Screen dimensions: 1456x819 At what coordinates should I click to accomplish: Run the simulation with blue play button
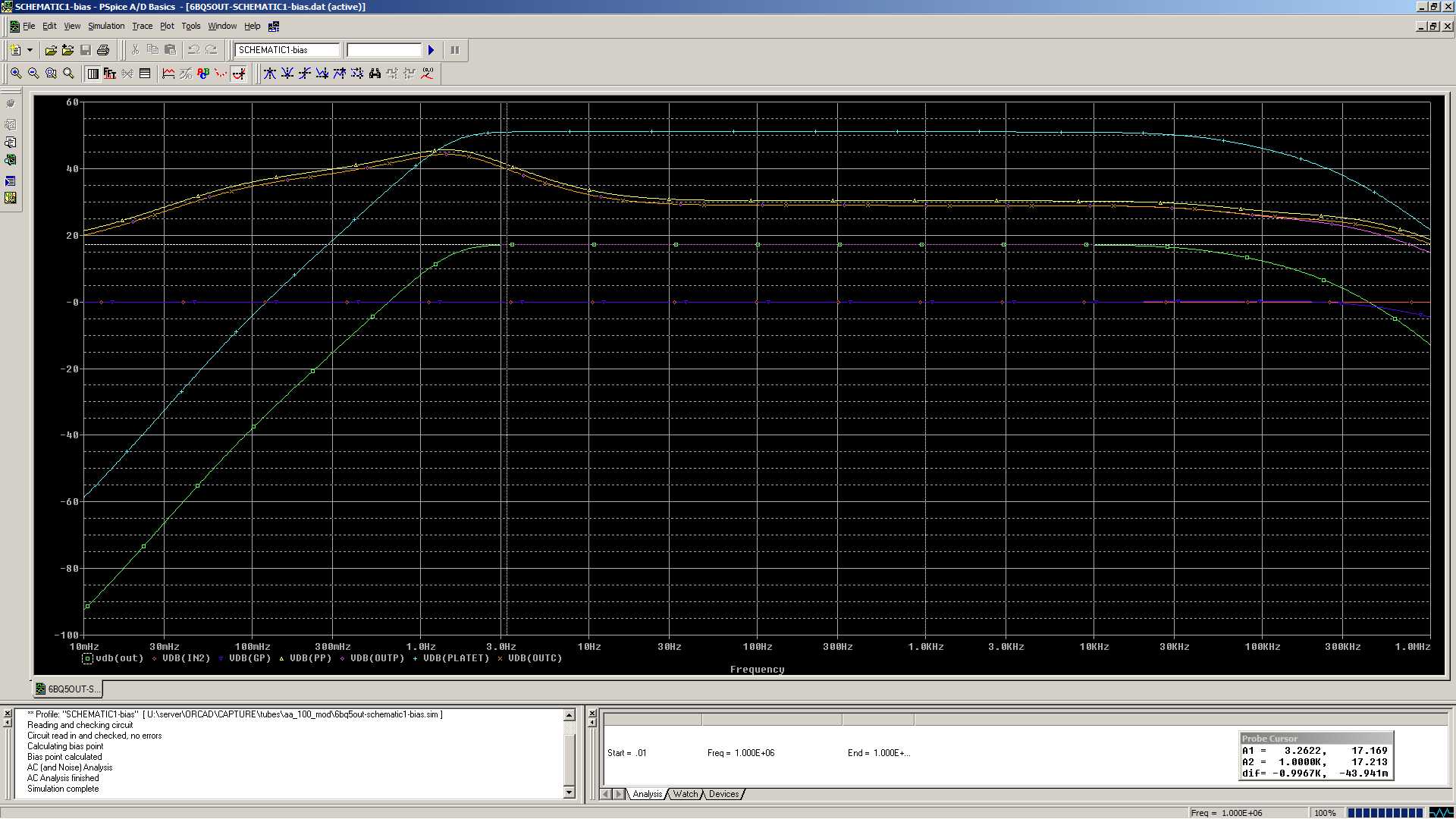click(x=431, y=50)
